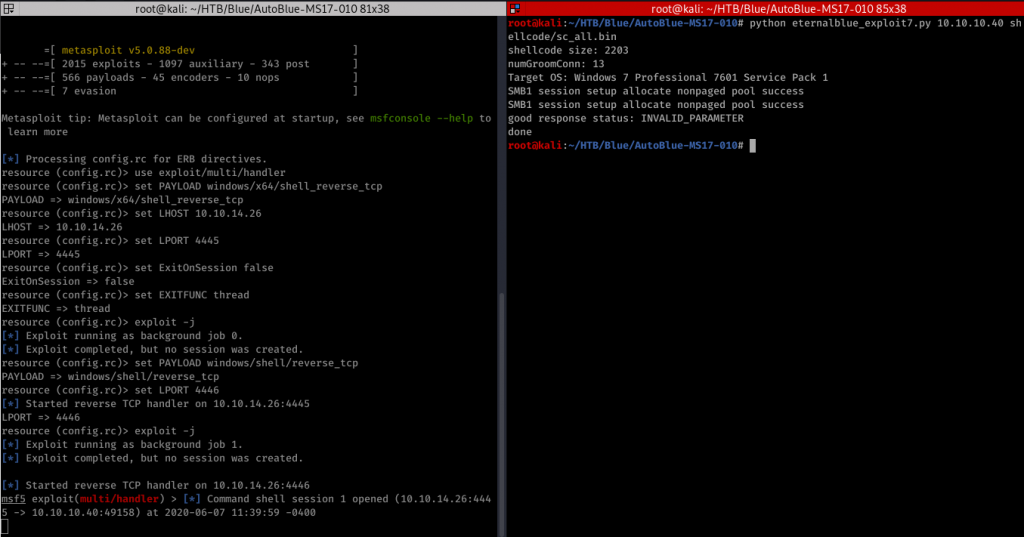
Task: Click the green 'msfconsole --help' text
Action: [421, 118]
